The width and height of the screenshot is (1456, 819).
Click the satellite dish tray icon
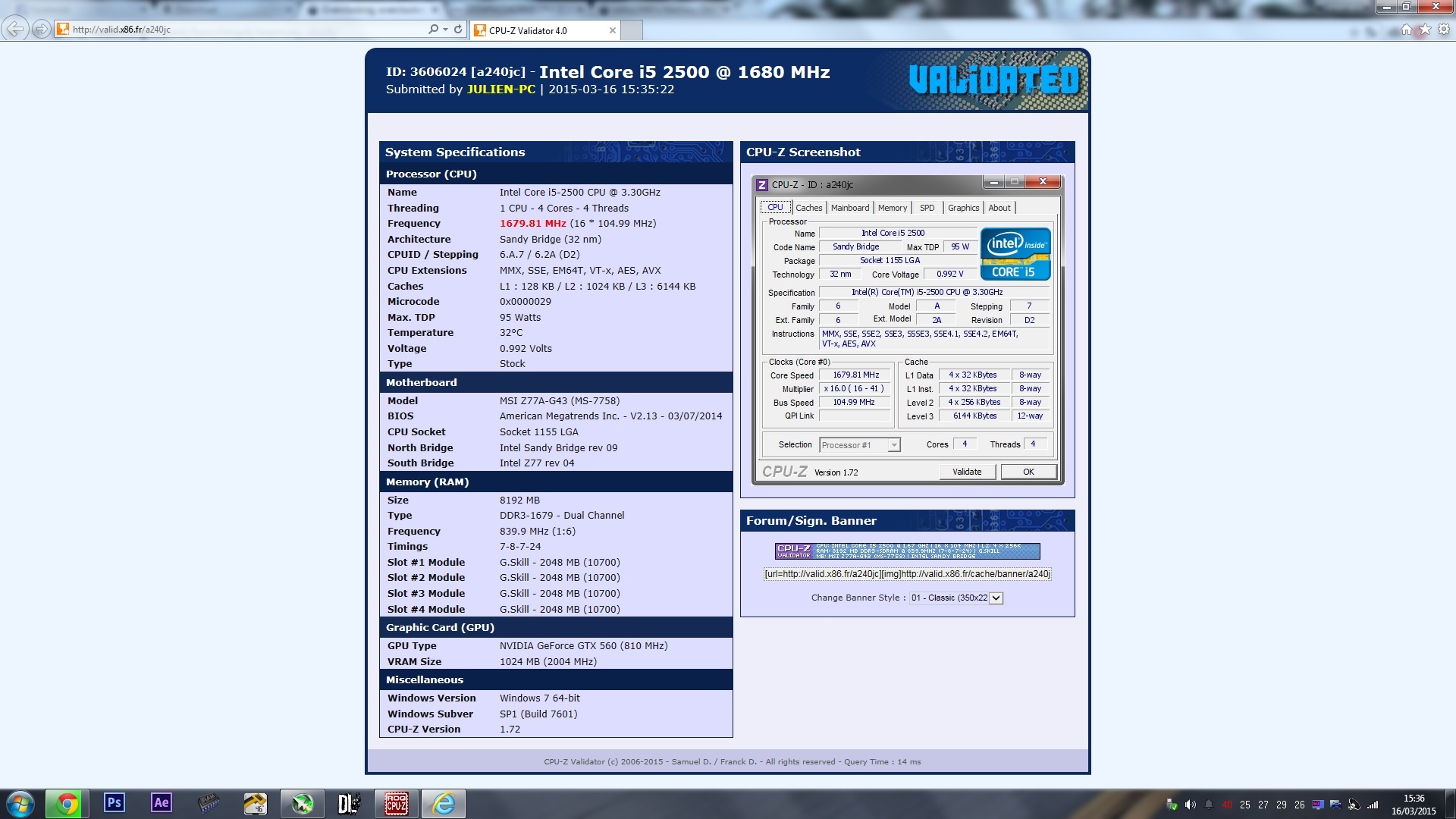[1354, 805]
